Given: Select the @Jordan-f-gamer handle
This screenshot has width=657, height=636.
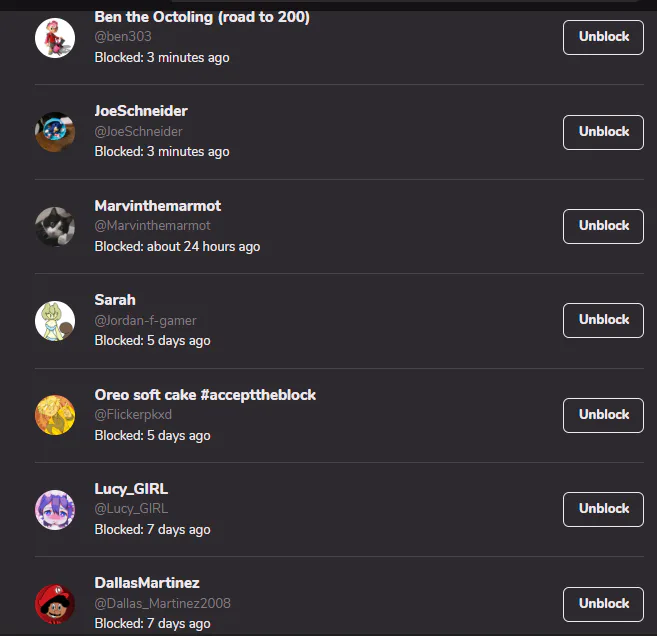Looking at the screenshot, I should (x=145, y=321).
